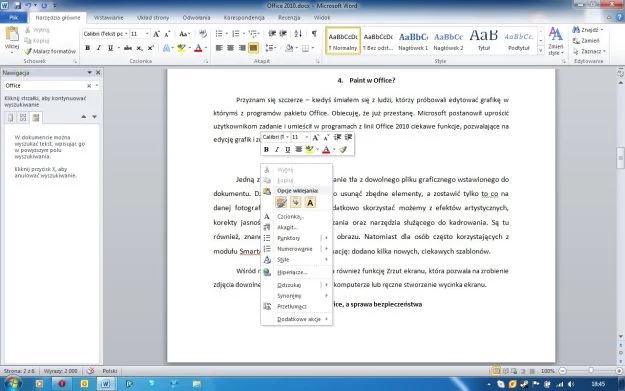The image size is (625, 391).
Task: Open change case 'Aa' dropdown
Action: point(184,34)
